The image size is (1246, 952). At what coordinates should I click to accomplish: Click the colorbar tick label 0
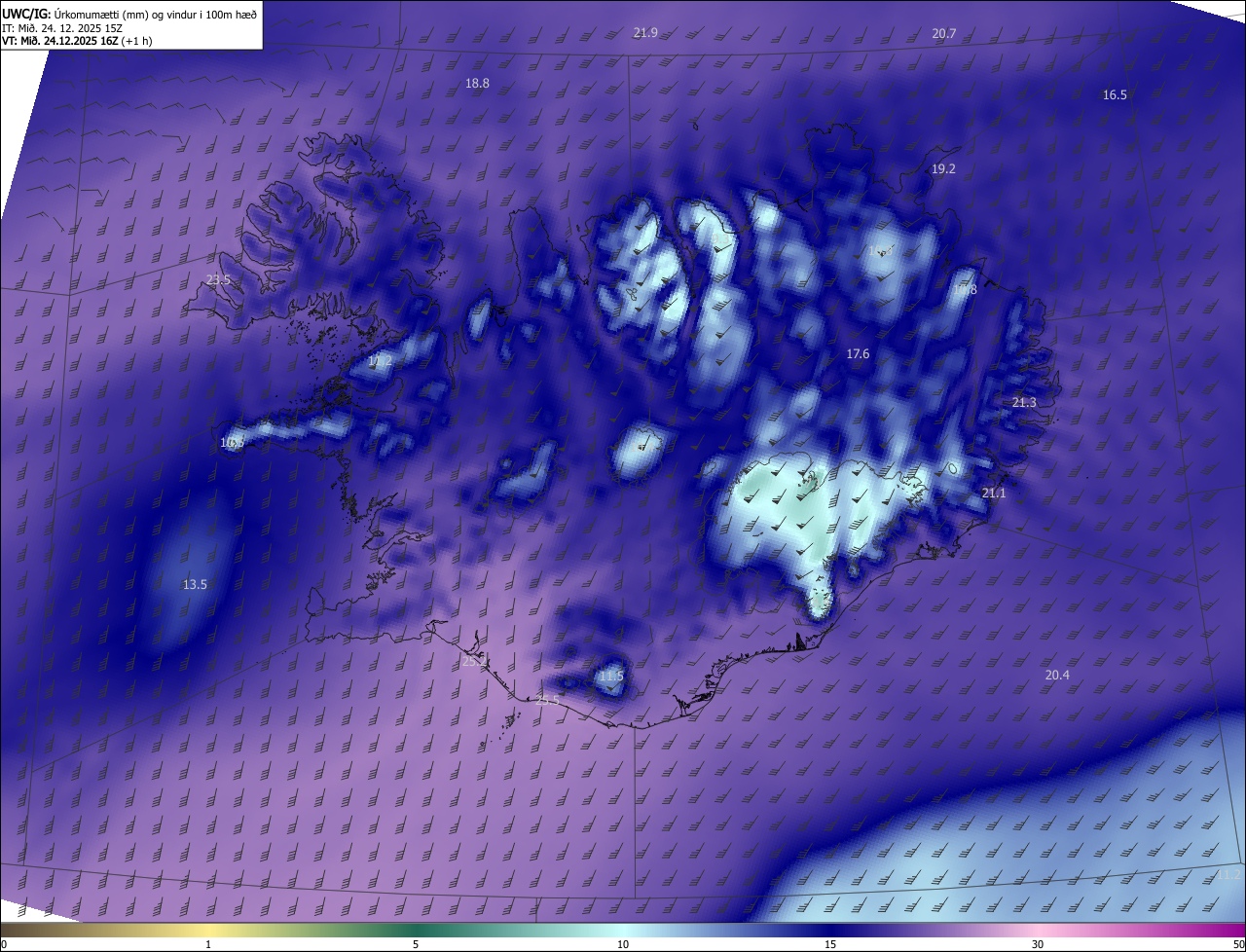pyautogui.click(x=4, y=944)
